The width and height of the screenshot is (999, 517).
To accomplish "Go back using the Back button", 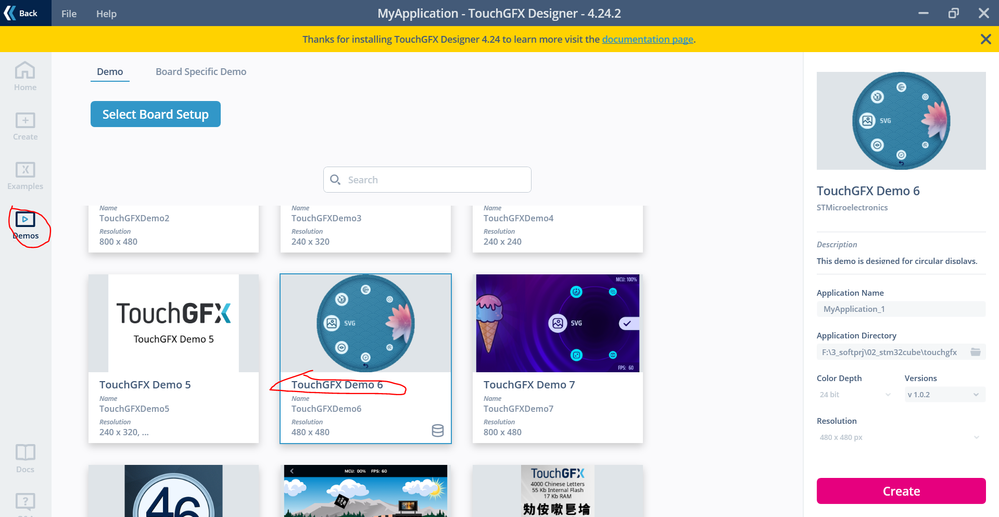I will (x=23, y=13).
